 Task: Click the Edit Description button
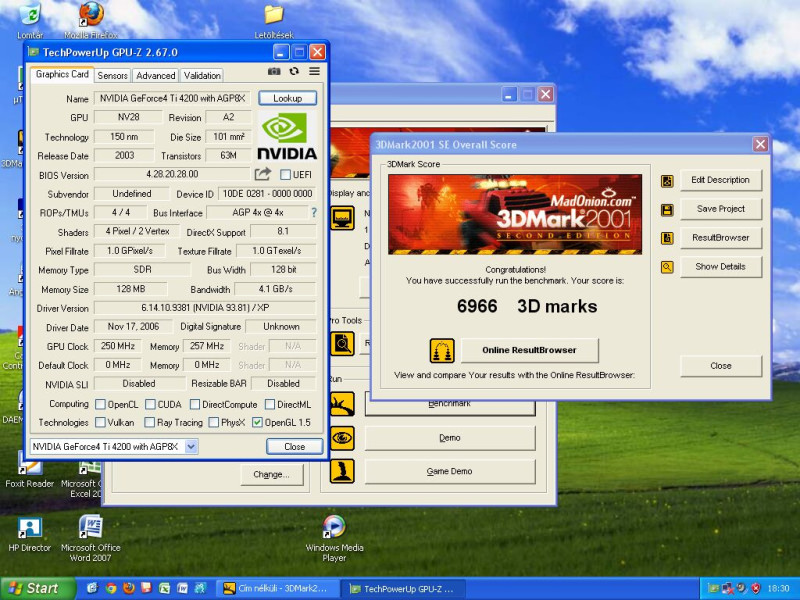pyautogui.click(x=720, y=180)
